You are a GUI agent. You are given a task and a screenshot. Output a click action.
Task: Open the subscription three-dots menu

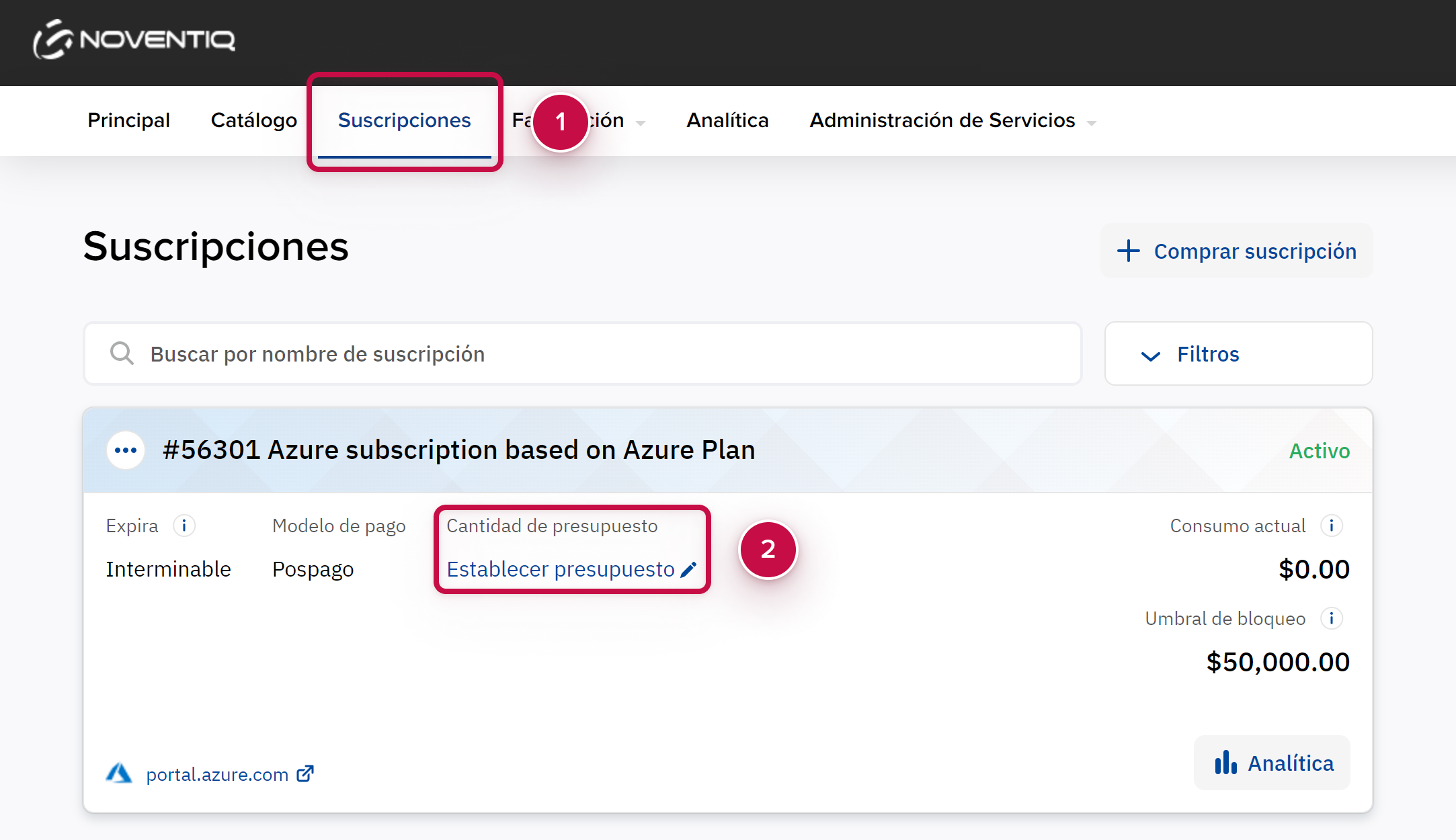click(126, 450)
